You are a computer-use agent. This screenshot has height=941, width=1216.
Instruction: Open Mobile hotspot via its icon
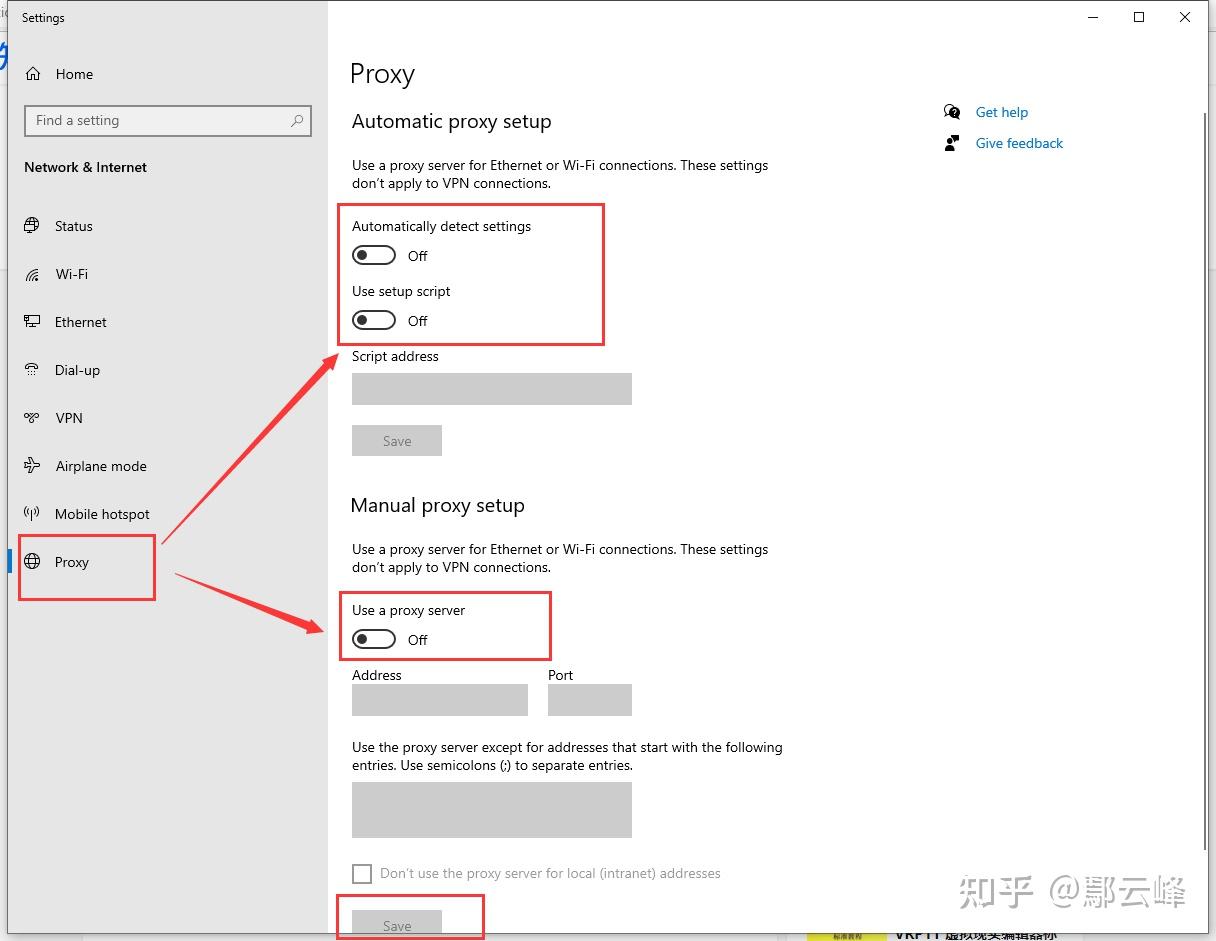(33, 514)
